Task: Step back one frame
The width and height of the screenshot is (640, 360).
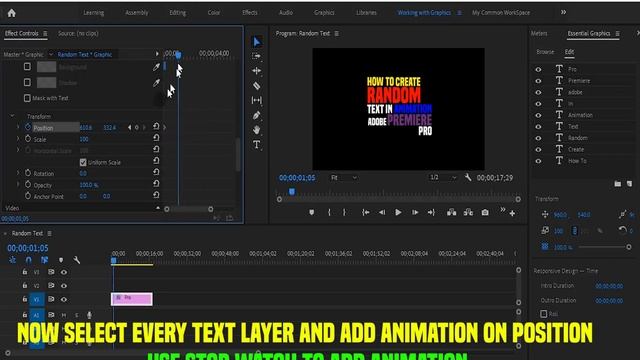Action: click(382, 212)
